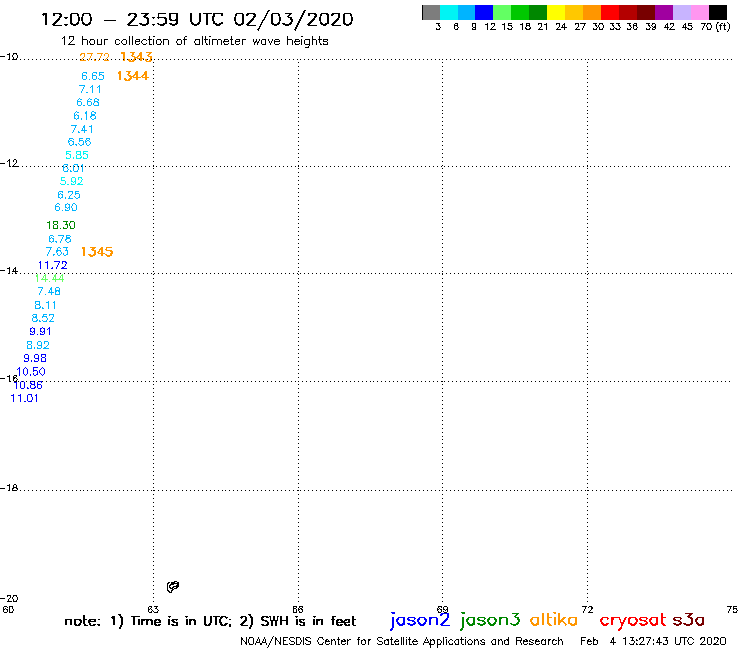
Task: Click the wave height value 6.78
Action: tap(60, 239)
